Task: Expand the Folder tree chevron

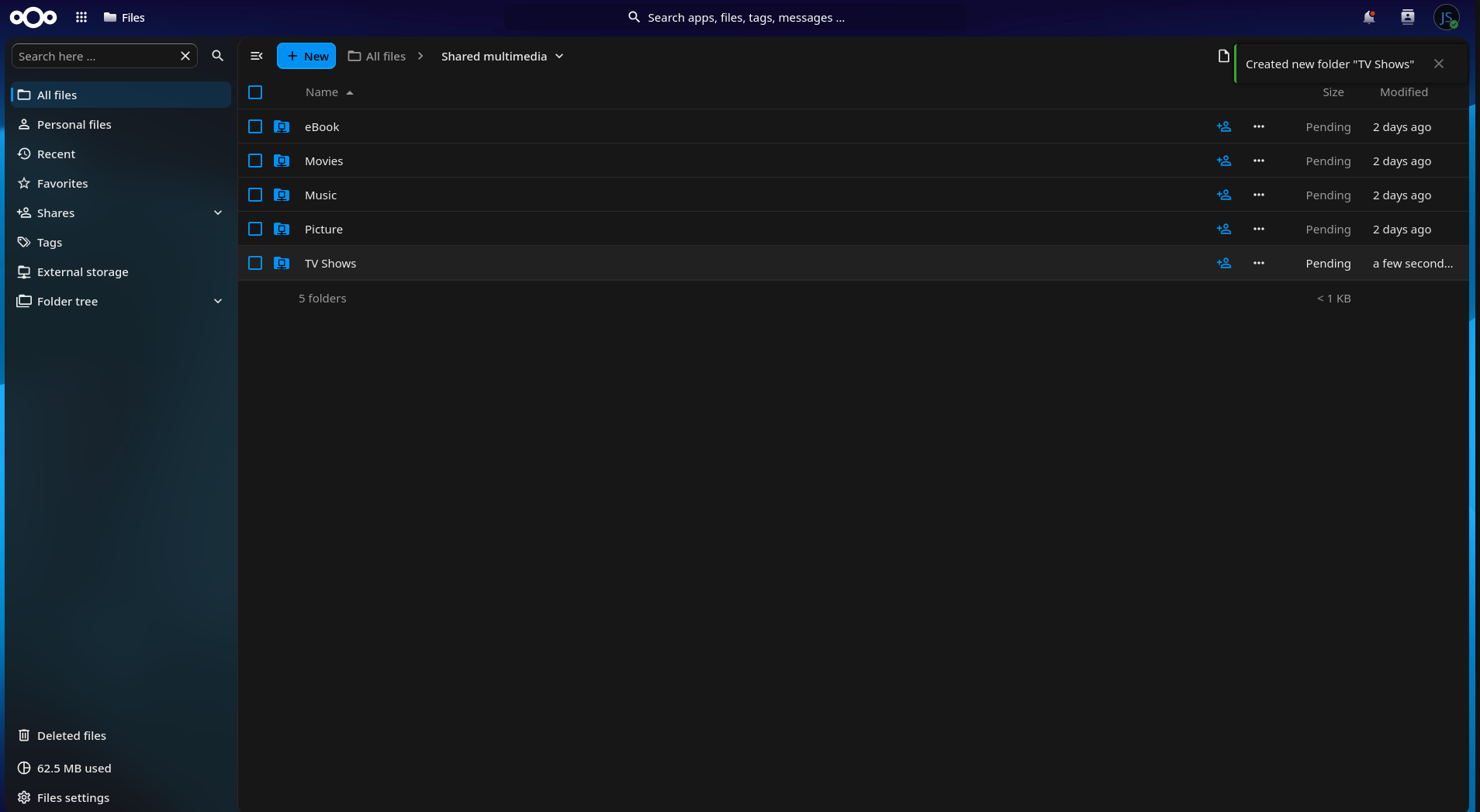Action: (218, 301)
